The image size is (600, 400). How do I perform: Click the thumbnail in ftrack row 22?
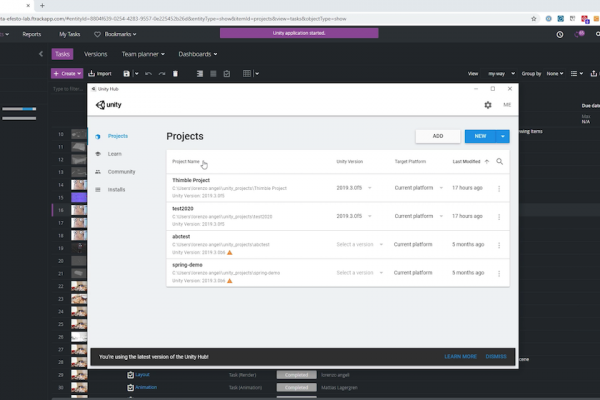tap(79, 286)
